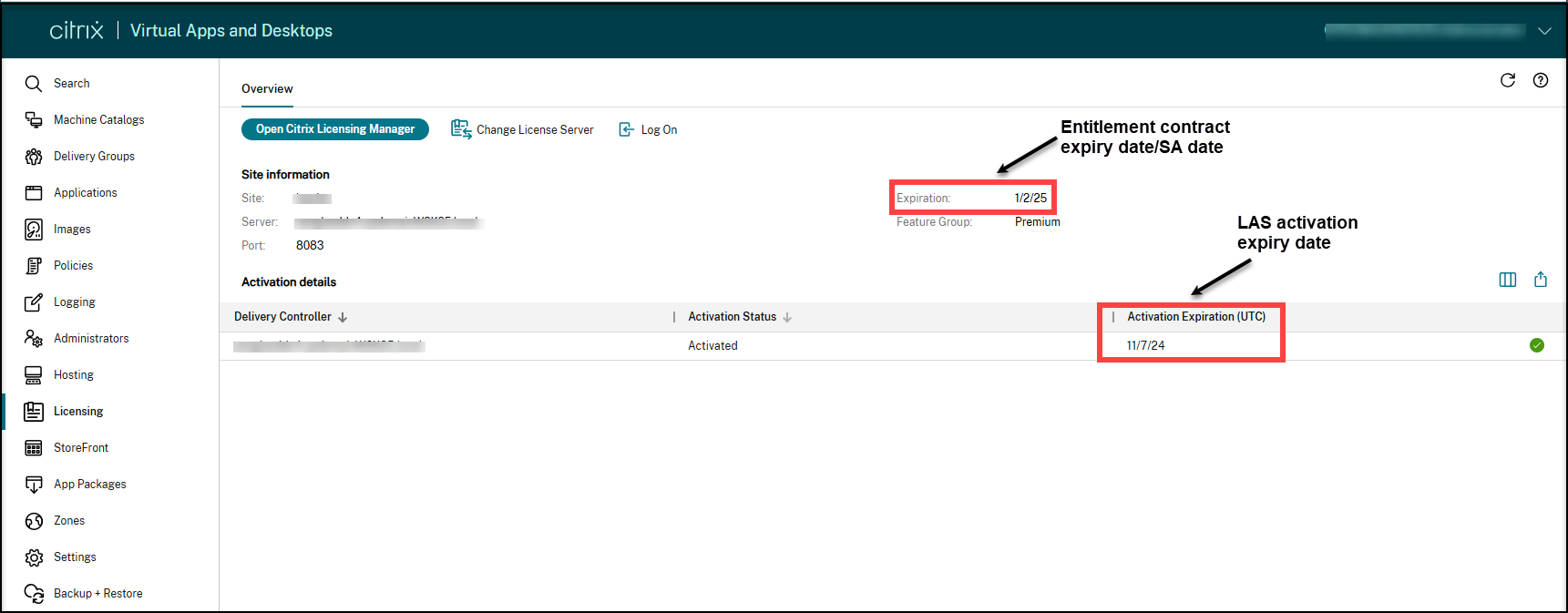Open the StoreFront grid icon

point(34,448)
